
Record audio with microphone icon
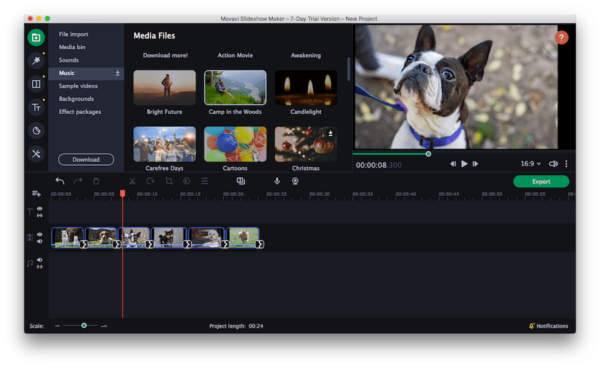pyautogui.click(x=277, y=181)
